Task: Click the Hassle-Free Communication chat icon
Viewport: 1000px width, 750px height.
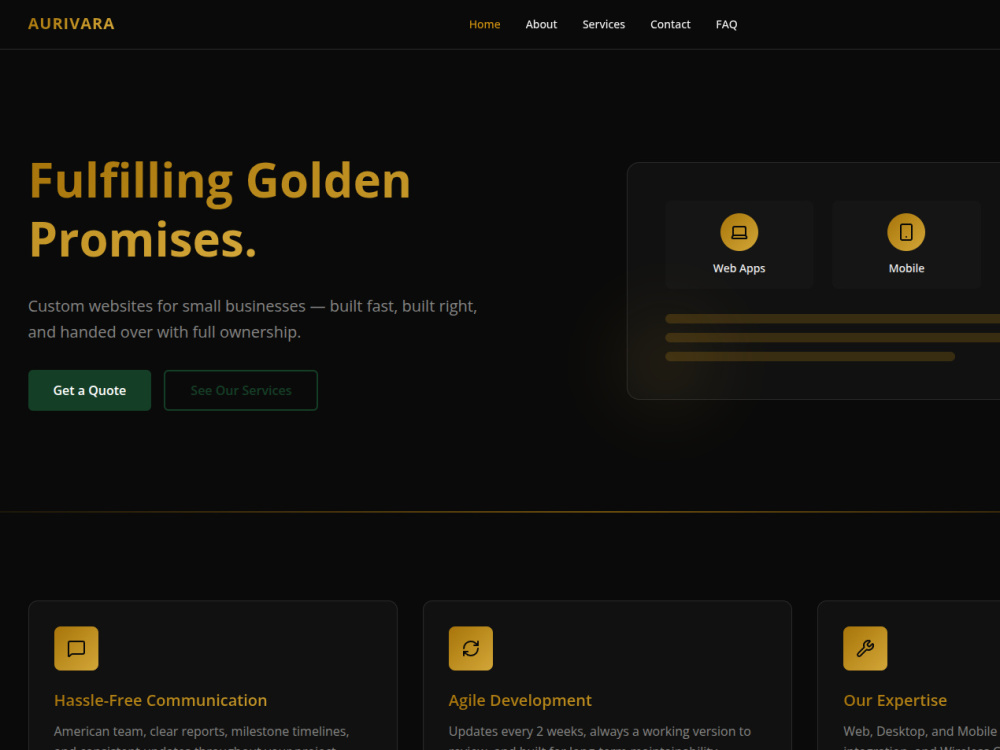Action: (77, 649)
